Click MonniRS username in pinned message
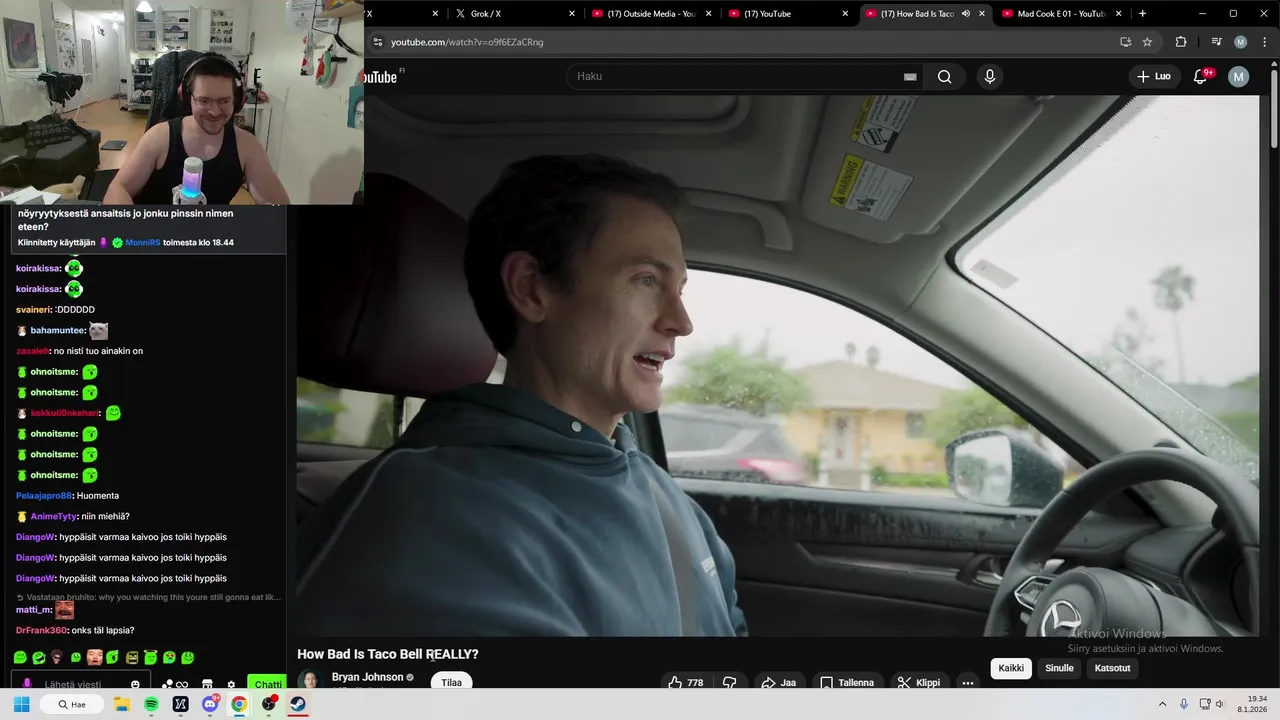1280x720 pixels. (x=143, y=242)
